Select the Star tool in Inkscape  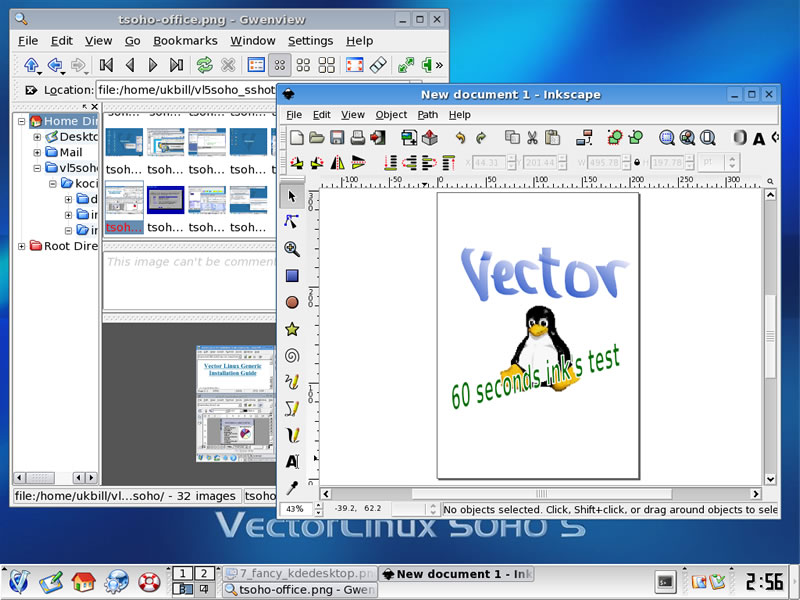click(x=292, y=329)
